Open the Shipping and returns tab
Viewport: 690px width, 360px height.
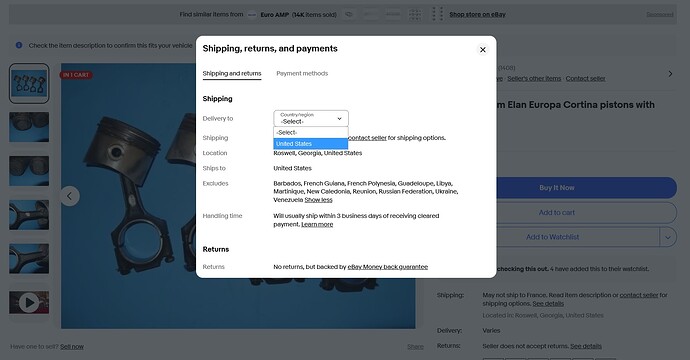click(232, 73)
